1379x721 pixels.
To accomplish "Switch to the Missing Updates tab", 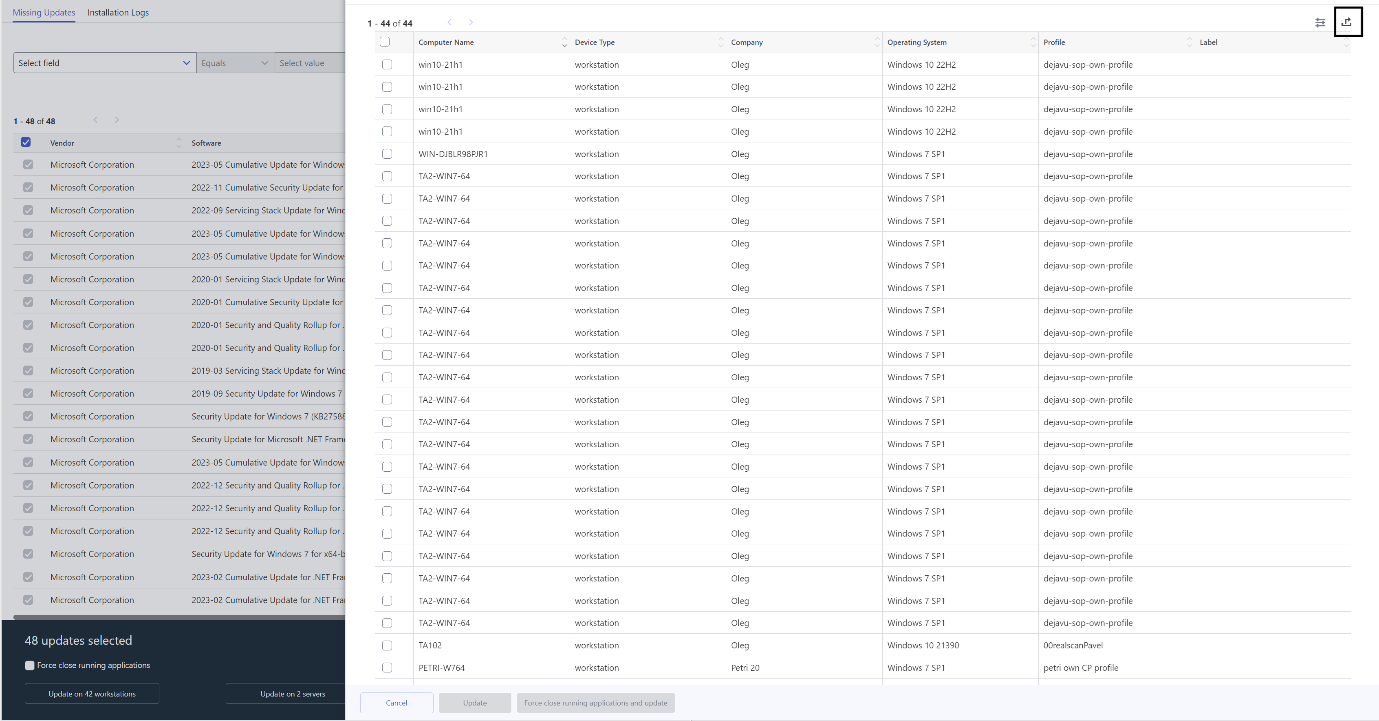I will pyautogui.click(x=43, y=13).
